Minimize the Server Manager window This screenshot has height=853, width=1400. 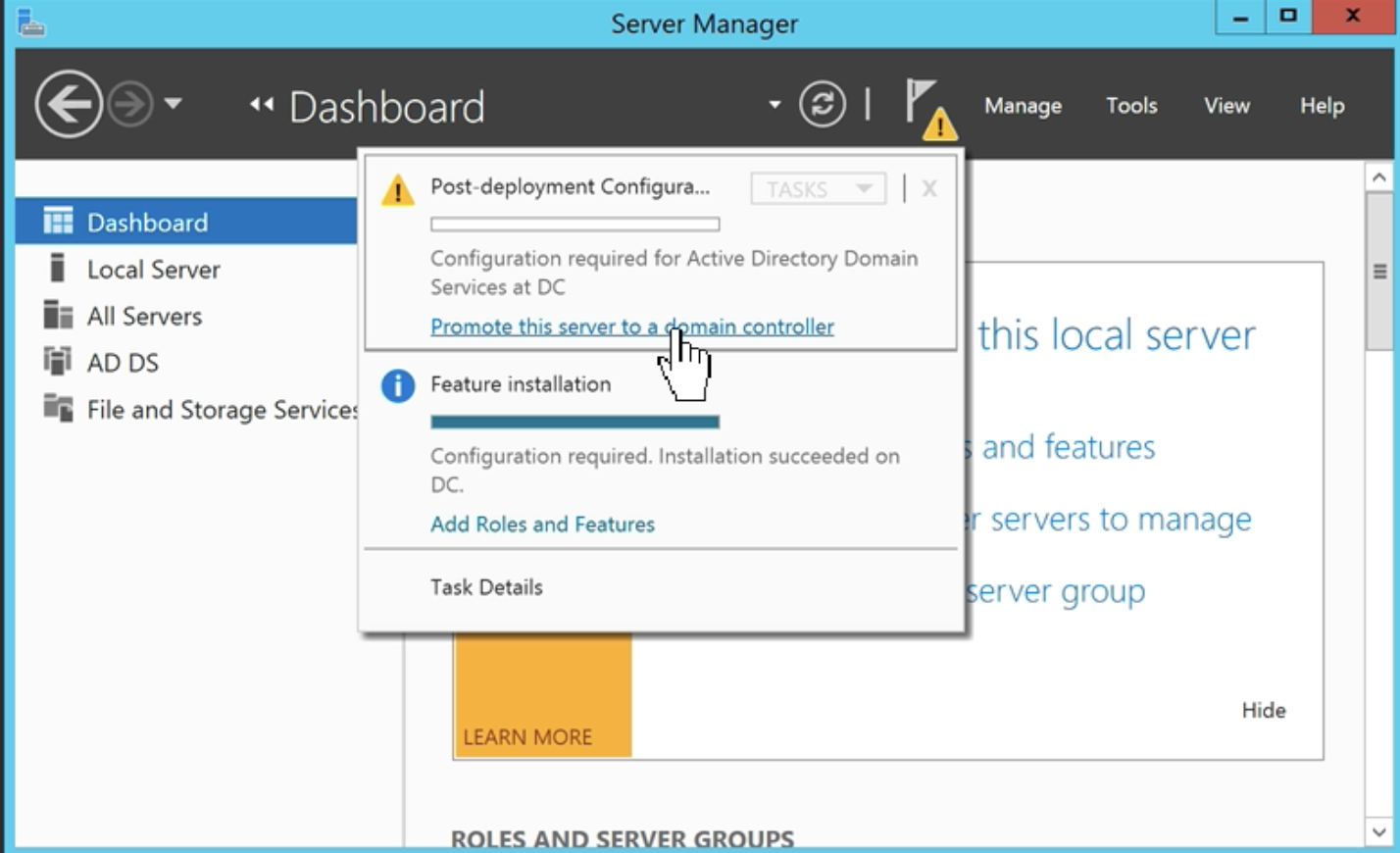[x=1240, y=18]
